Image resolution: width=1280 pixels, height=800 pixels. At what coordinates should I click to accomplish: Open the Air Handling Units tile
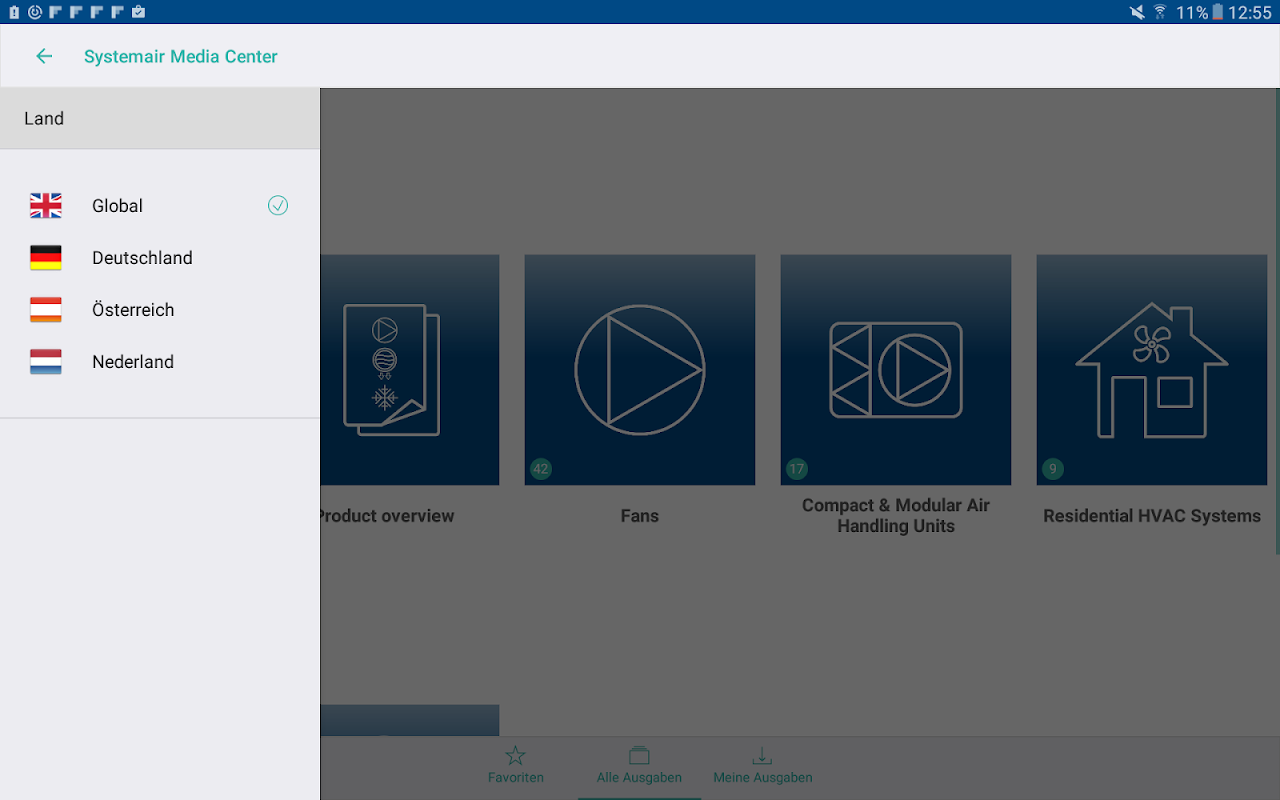896,370
